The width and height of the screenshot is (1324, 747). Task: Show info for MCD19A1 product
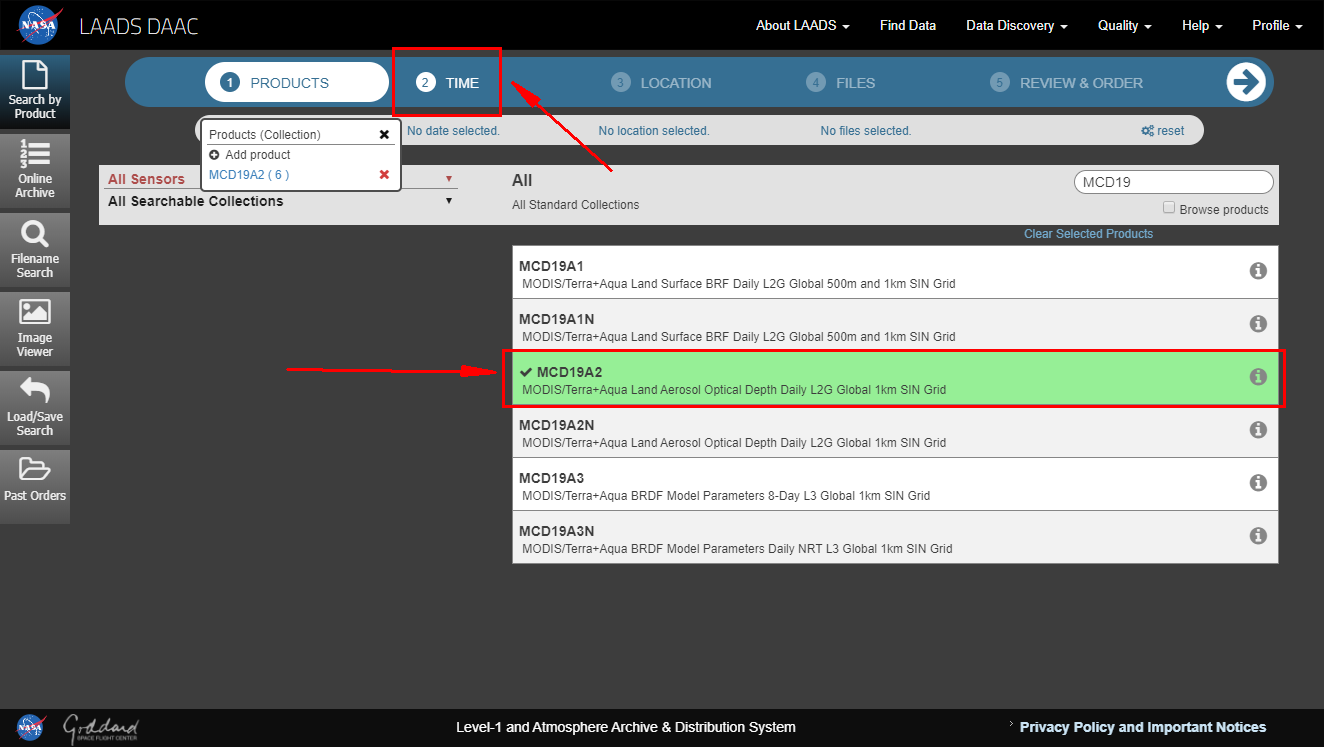(x=1259, y=271)
